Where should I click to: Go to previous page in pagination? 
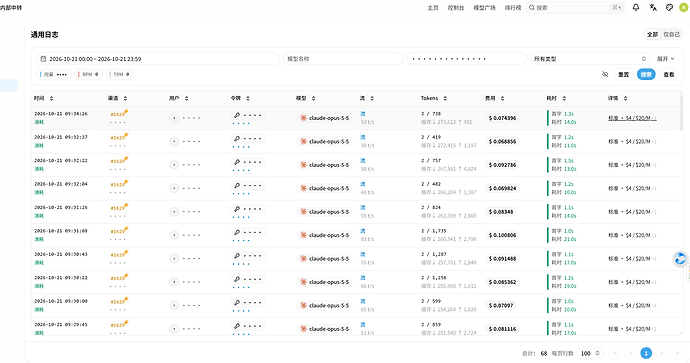point(631,353)
